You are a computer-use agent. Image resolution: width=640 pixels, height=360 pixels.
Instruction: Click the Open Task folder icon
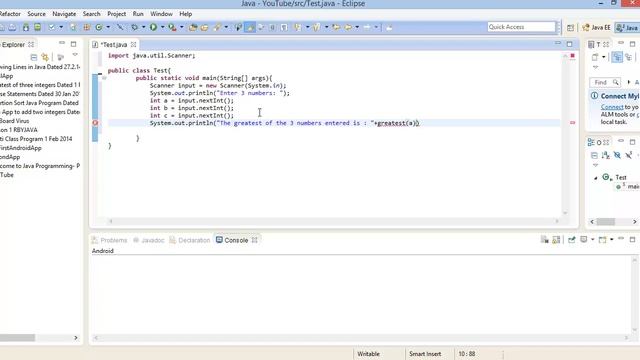pyautogui.click(x=204, y=27)
